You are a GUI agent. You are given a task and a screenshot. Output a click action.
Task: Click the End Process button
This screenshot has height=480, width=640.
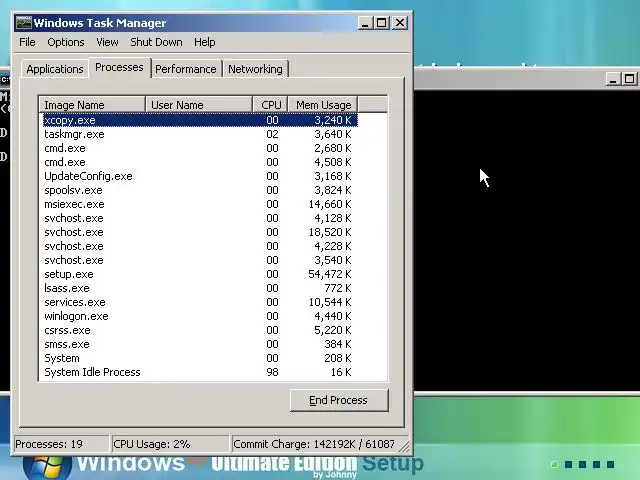(339, 400)
